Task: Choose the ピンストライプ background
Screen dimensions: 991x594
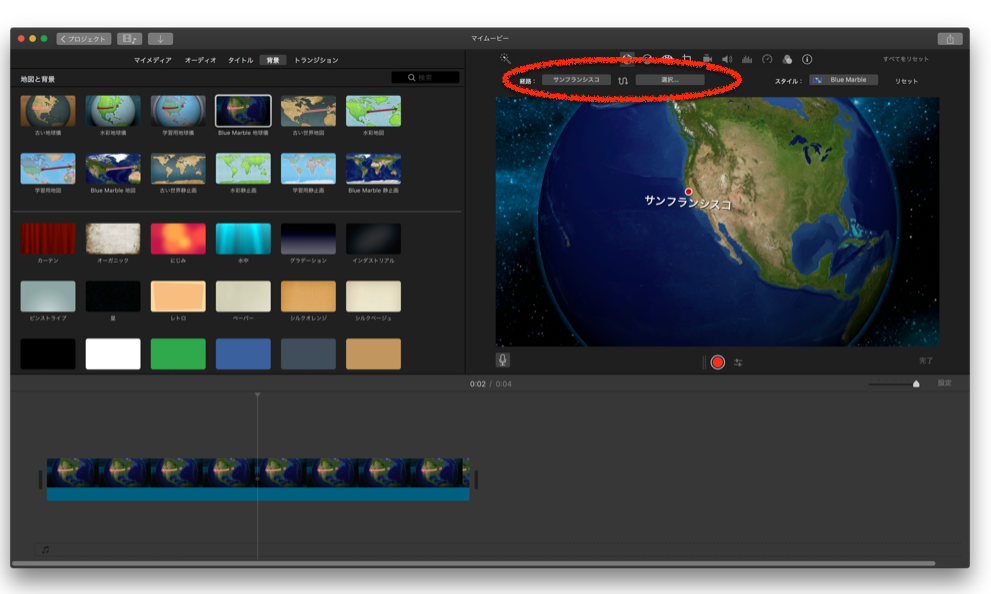Action: 48,296
